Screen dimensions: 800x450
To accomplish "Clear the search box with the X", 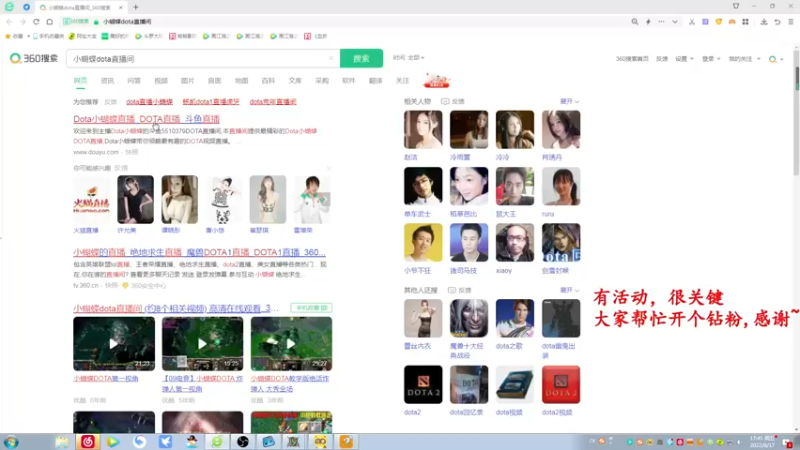I will tap(331, 58).
